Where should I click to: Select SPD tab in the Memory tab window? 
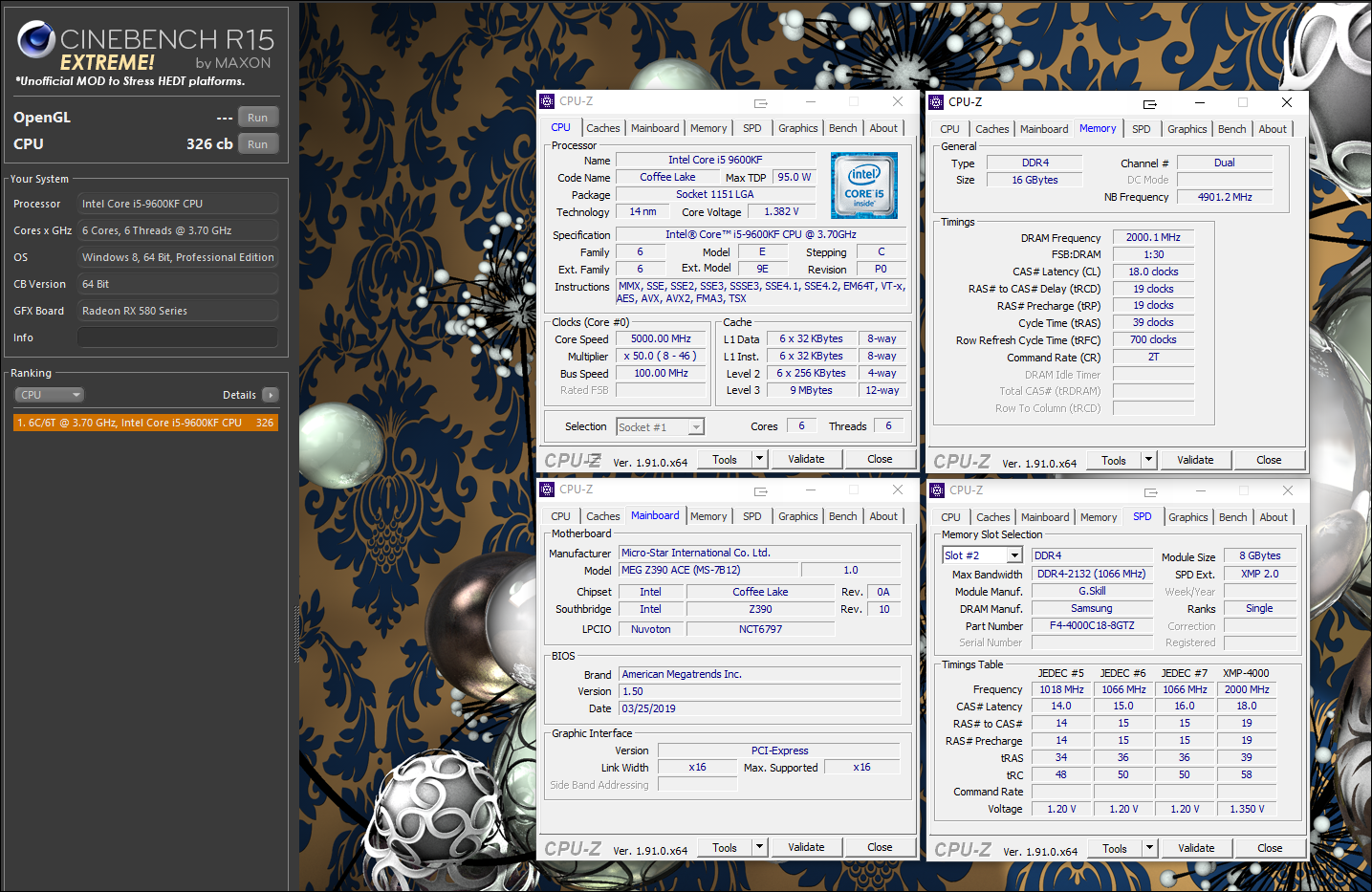point(1141,129)
